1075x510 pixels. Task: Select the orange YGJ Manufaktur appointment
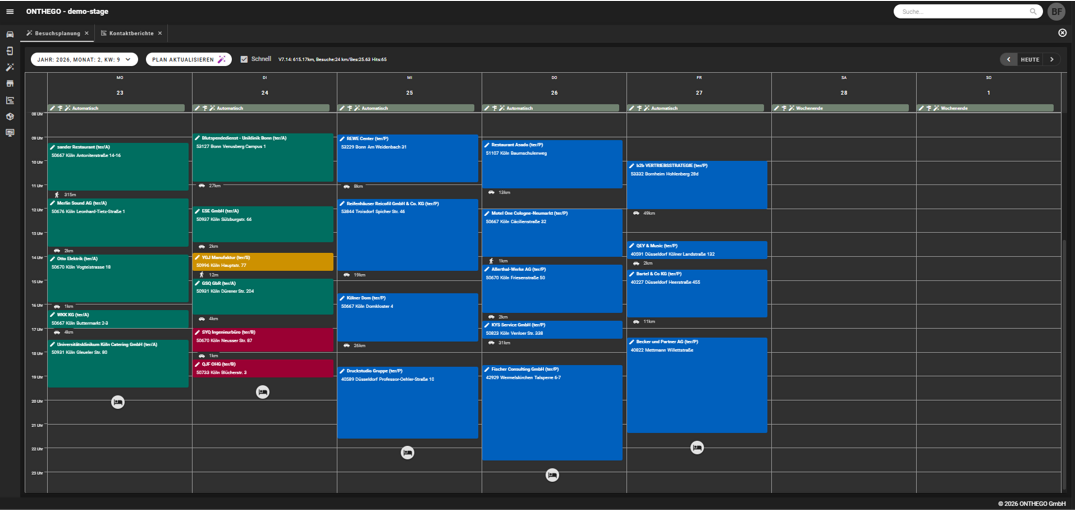pyautogui.click(x=263, y=262)
